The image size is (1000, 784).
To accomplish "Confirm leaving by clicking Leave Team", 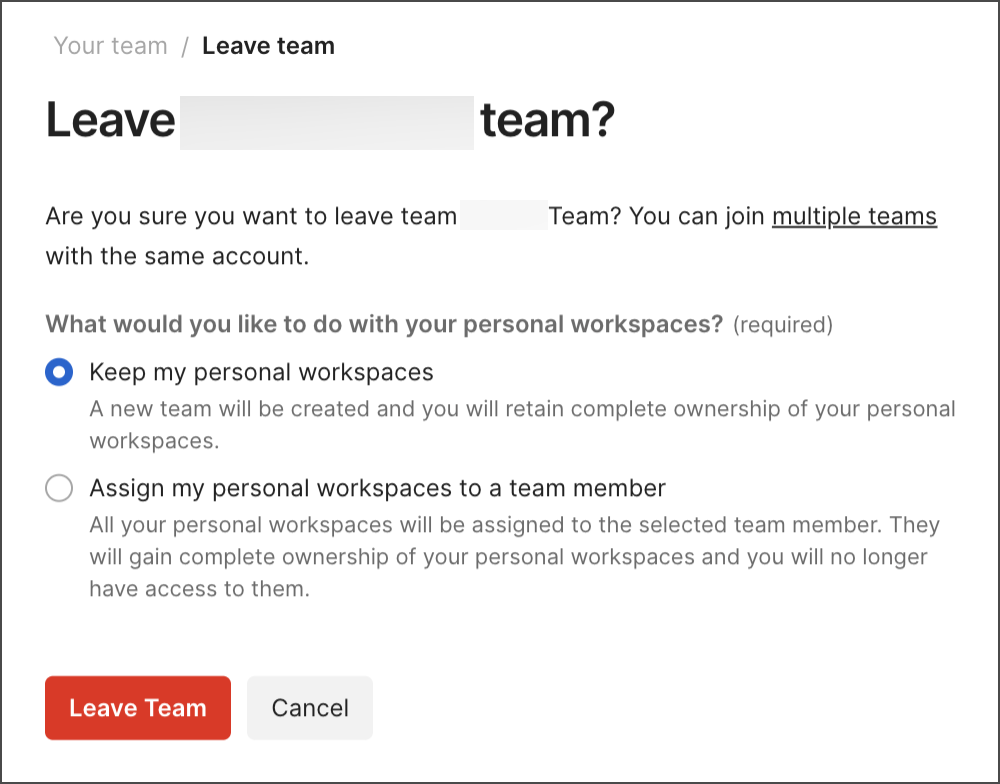I will pos(137,708).
